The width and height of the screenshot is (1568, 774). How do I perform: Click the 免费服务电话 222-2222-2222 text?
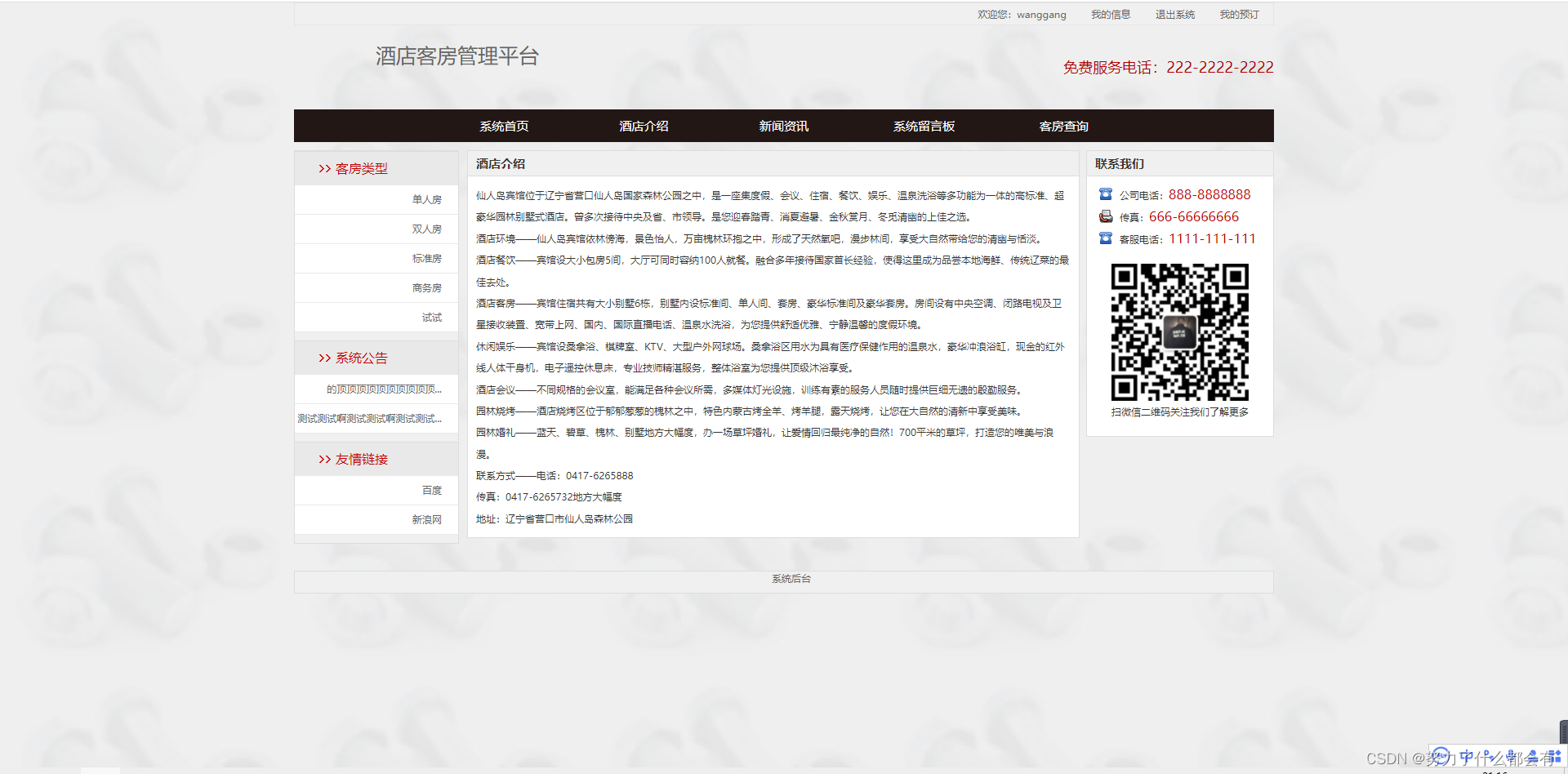click(x=1168, y=67)
